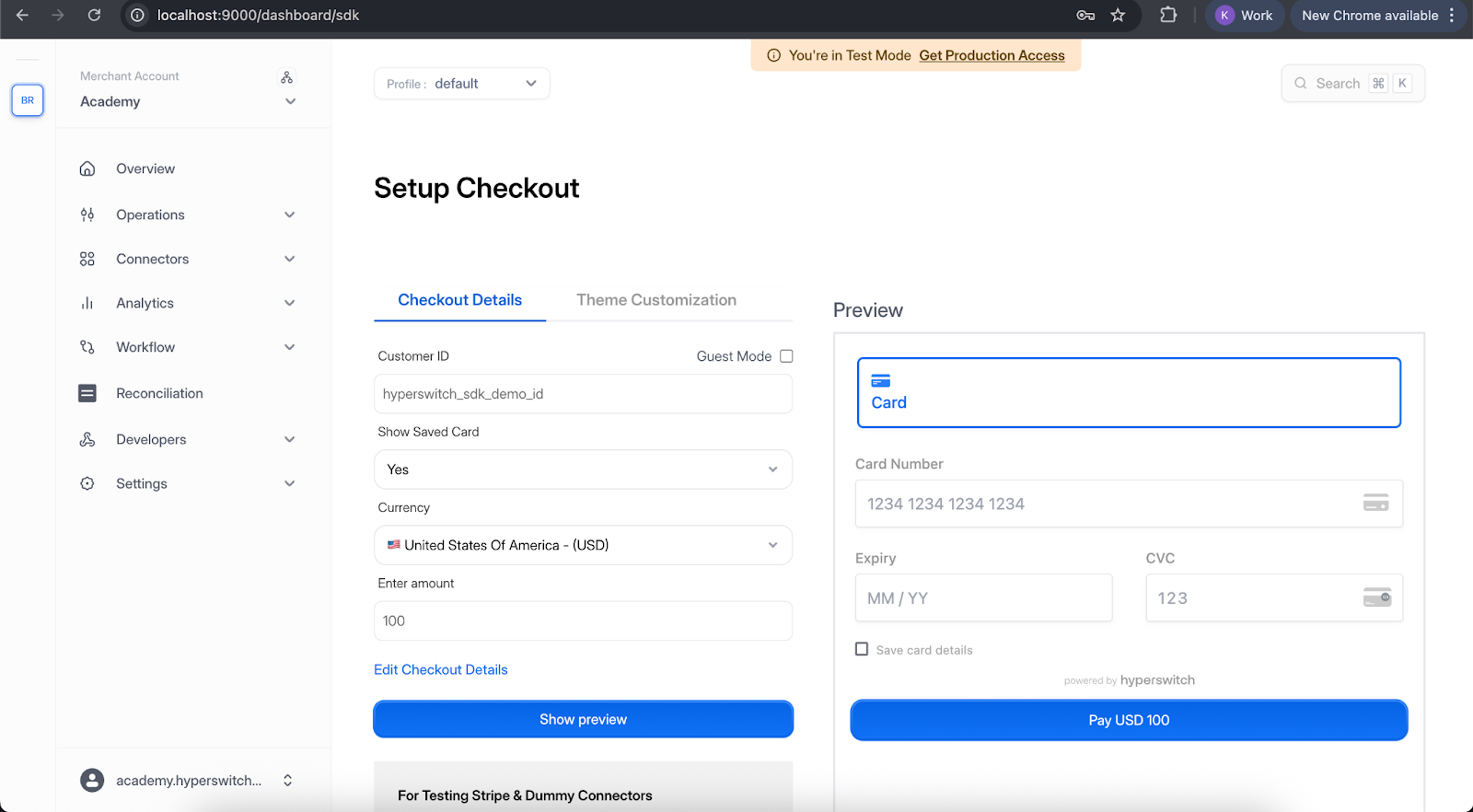1473x812 pixels.
Task: Switch to the Theme Customization tab
Action: pyautogui.click(x=656, y=300)
